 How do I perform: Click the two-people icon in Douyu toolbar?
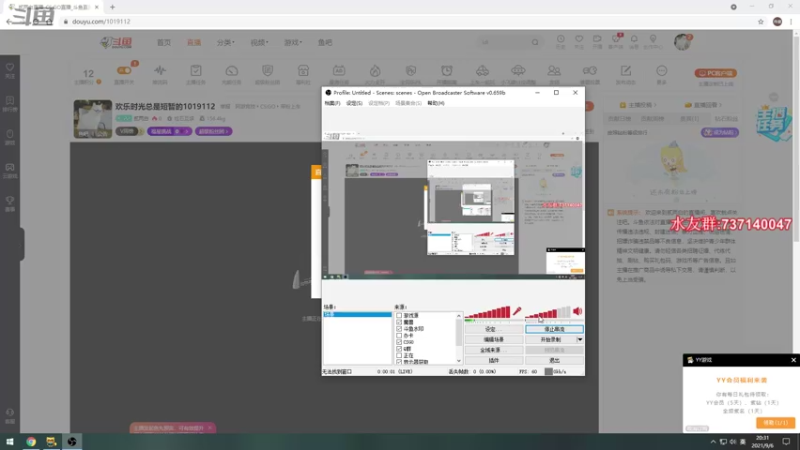(x=554, y=70)
